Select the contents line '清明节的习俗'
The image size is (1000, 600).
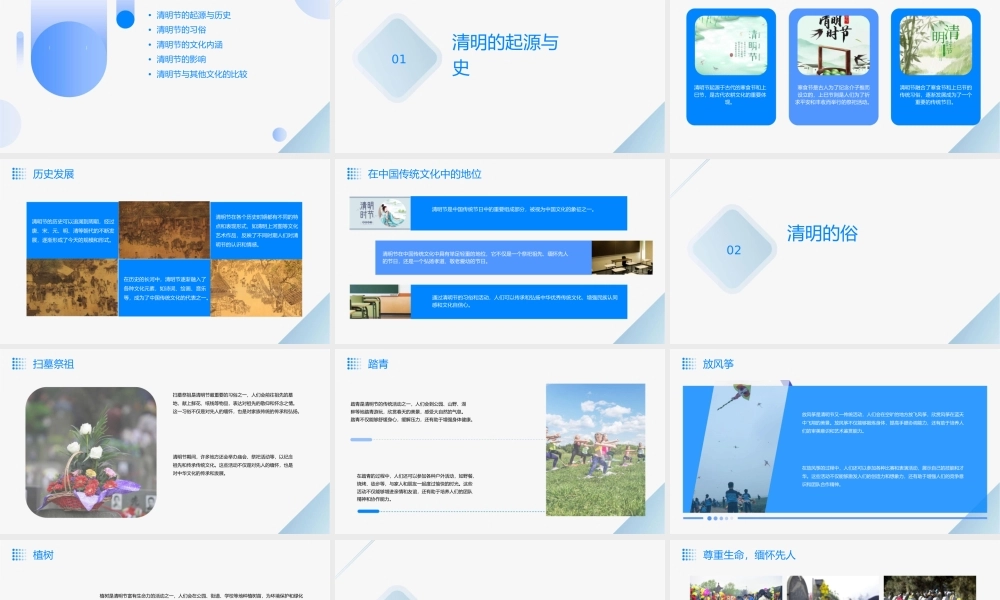(x=181, y=29)
